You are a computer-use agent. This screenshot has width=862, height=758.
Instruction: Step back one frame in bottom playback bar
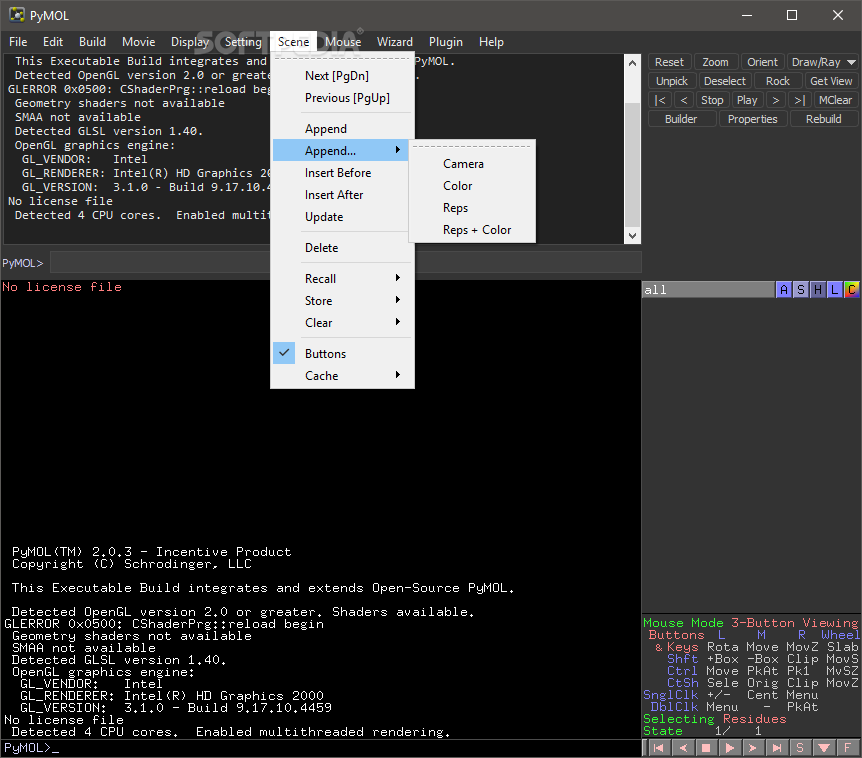point(683,748)
